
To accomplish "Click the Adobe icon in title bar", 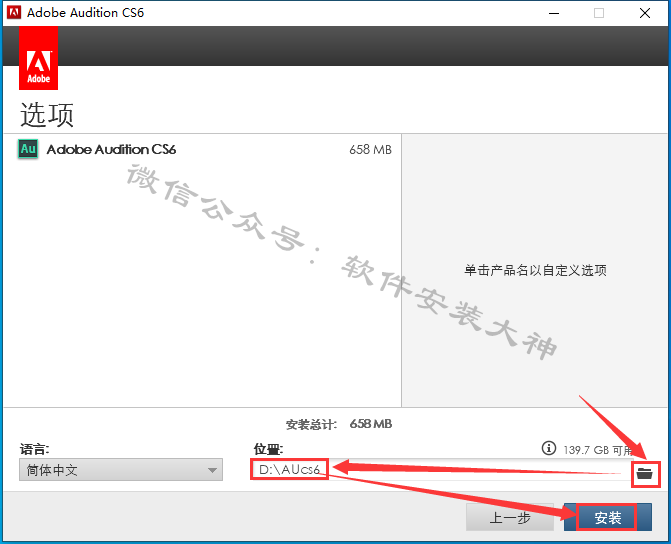I will coord(14,12).
